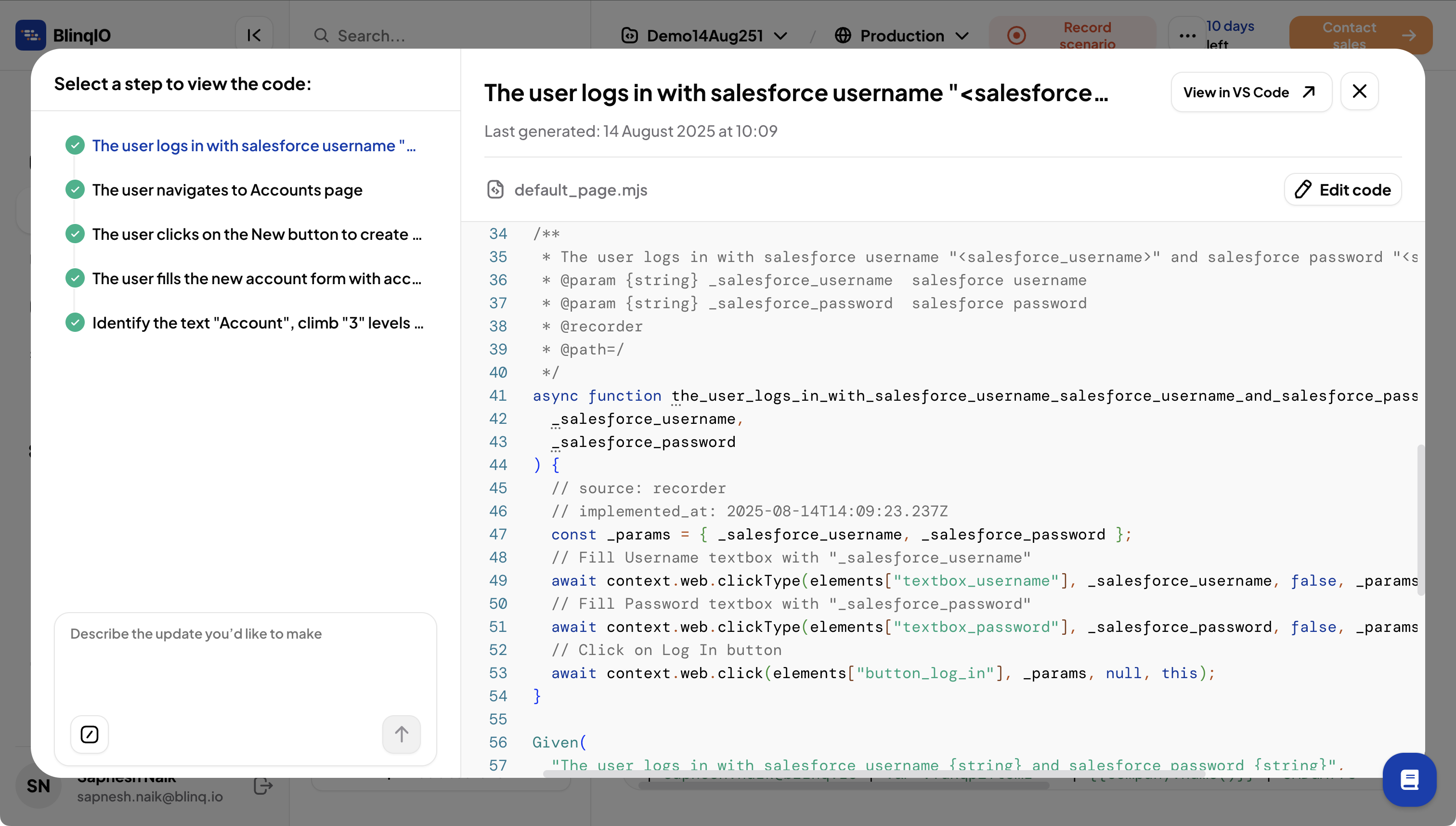Click green check icon beside 'navigates to Accounts page'
The image size is (1456, 826).
pos(75,189)
